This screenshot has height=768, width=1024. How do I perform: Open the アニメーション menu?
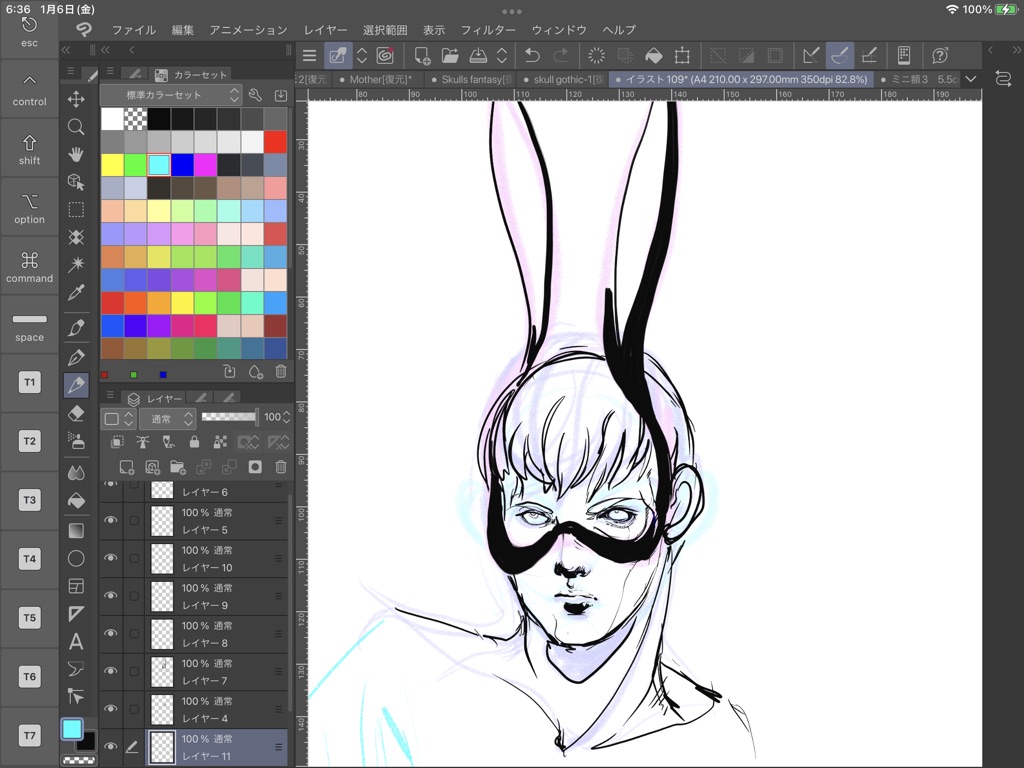click(x=248, y=30)
